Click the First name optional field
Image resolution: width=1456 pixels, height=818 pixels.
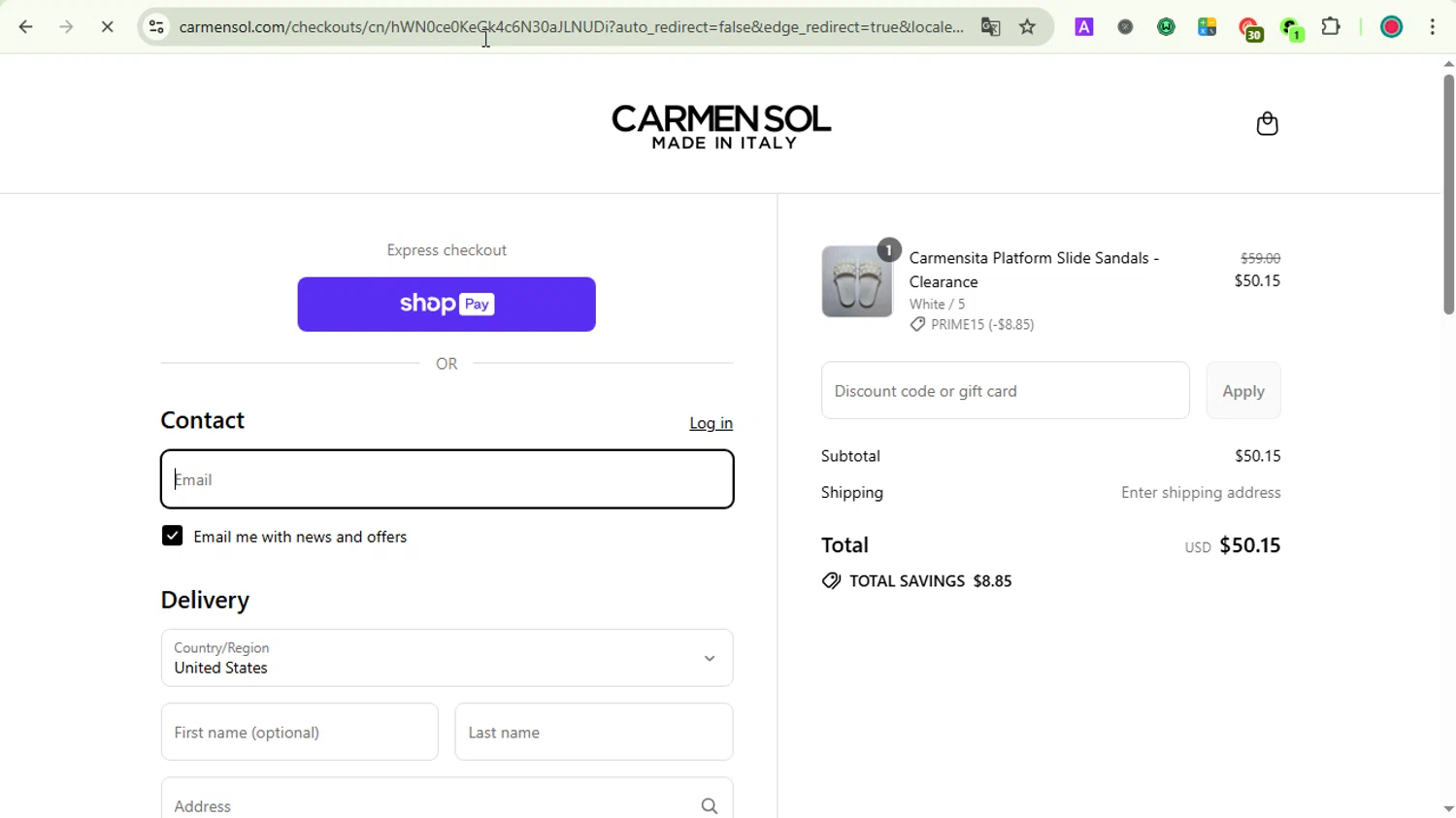tap(300, 732)
